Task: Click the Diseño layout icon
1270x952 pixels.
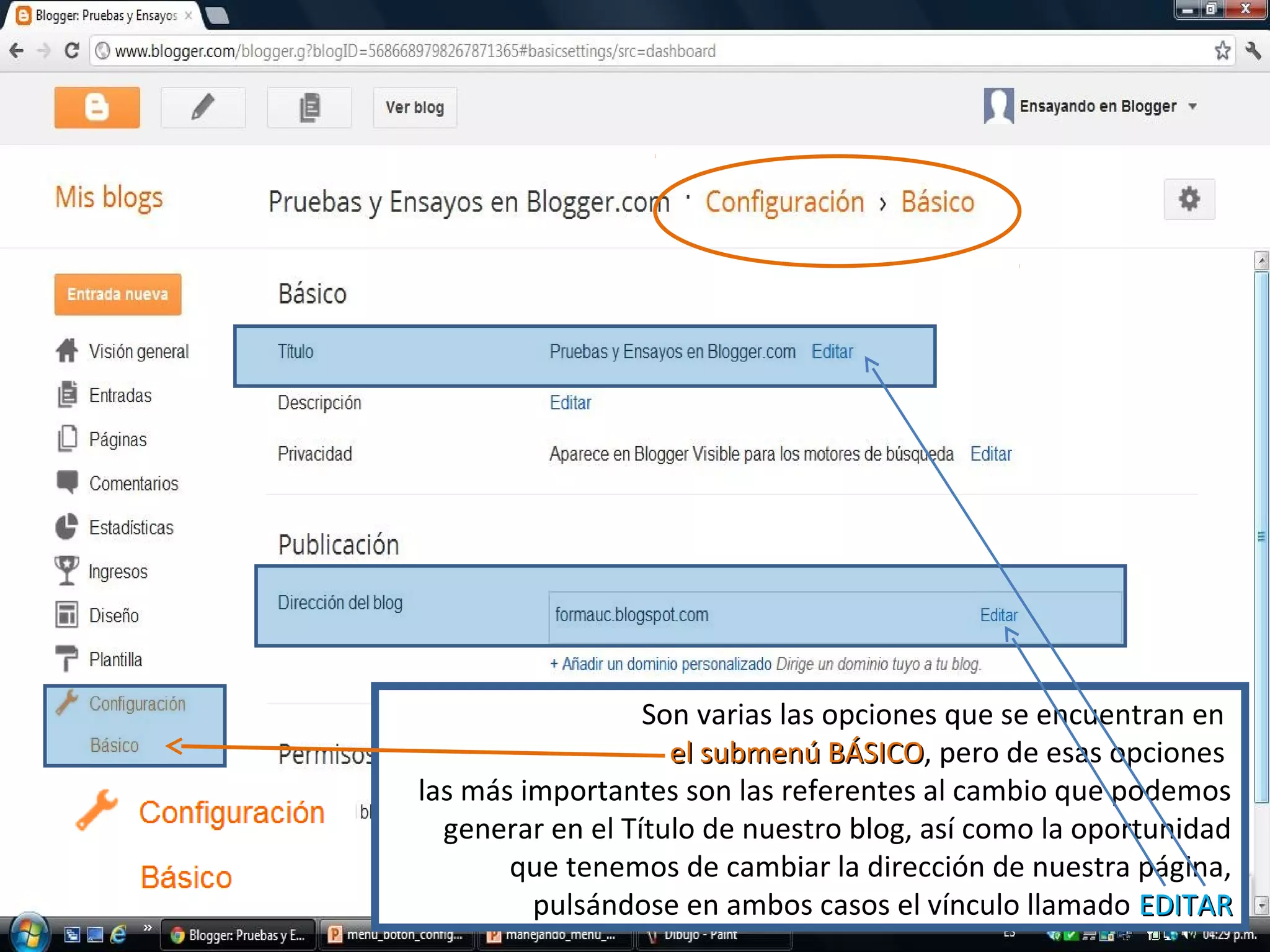Action: pyautogui.click(x=67, y=614)
